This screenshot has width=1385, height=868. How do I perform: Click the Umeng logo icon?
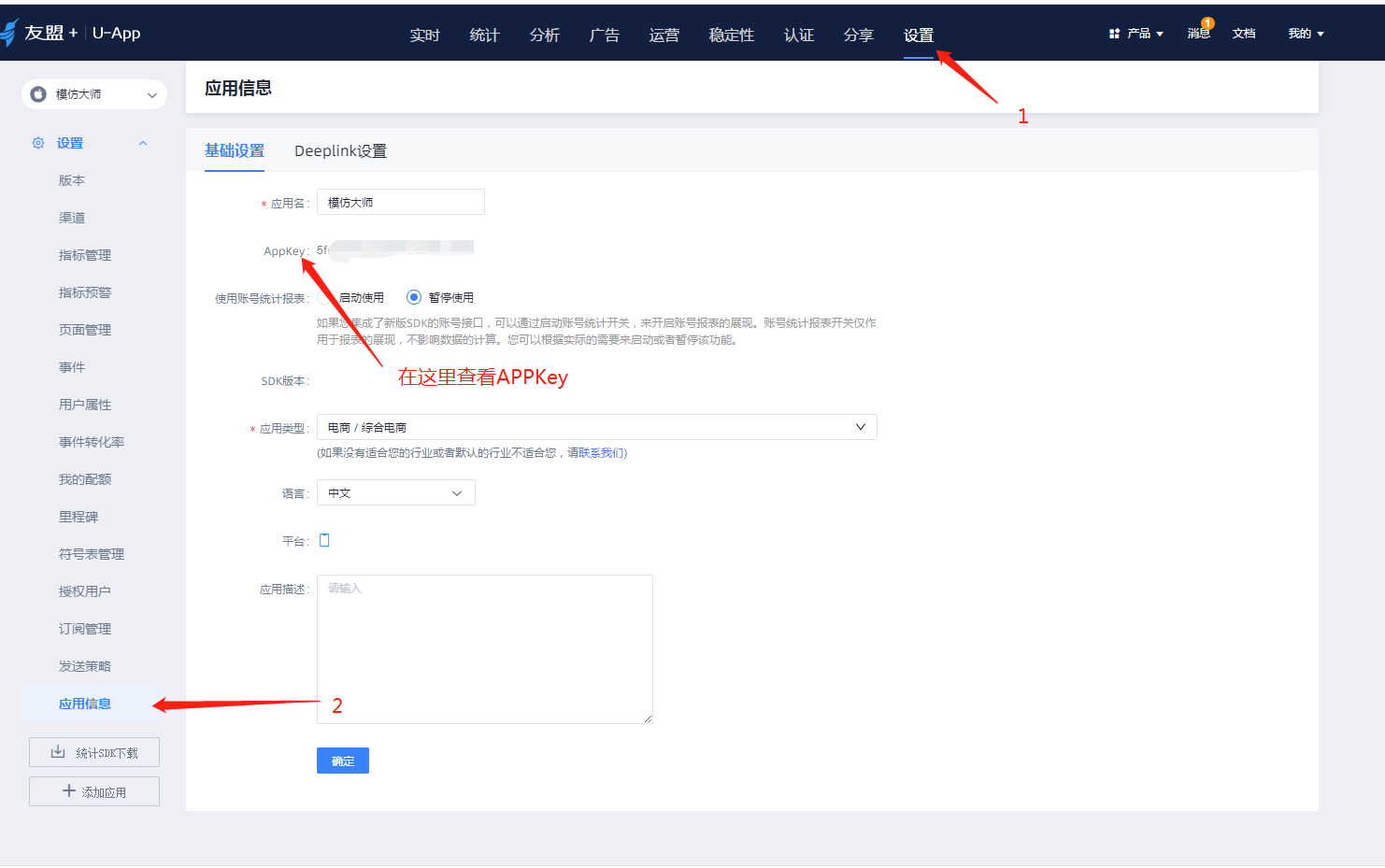click(10, 33)
